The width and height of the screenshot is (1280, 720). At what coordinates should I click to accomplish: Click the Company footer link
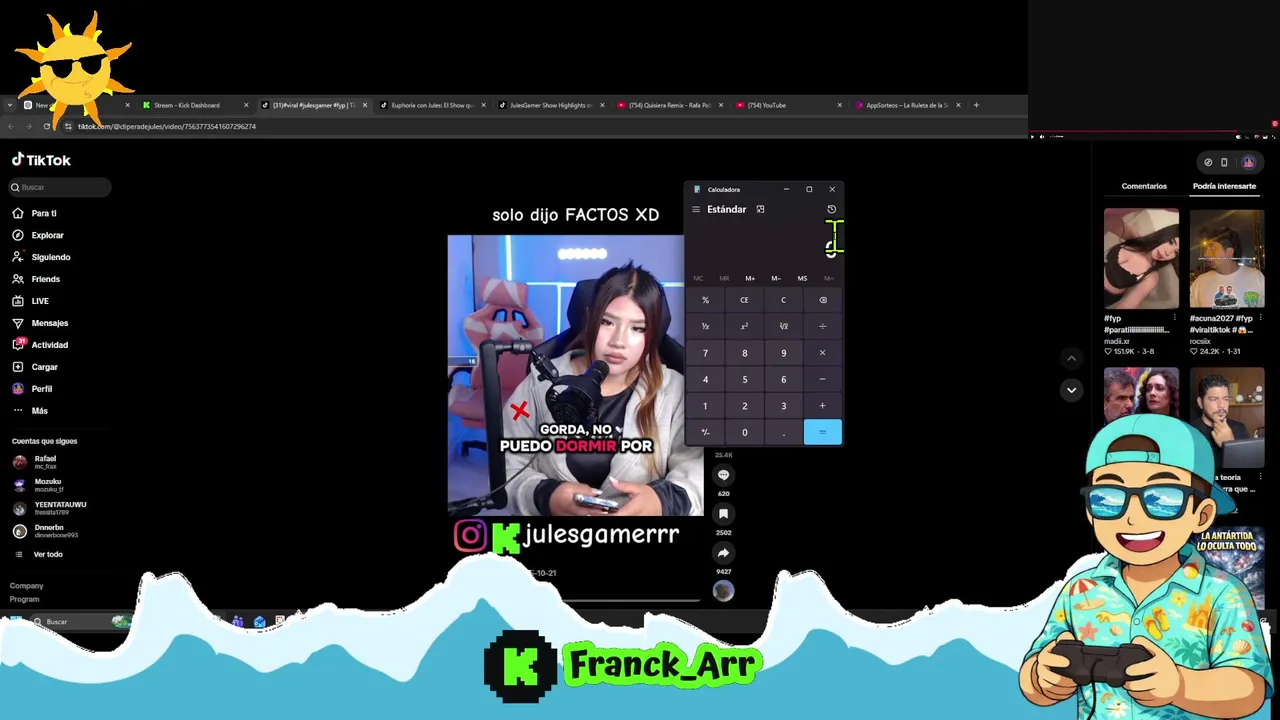tap(27, 586)
